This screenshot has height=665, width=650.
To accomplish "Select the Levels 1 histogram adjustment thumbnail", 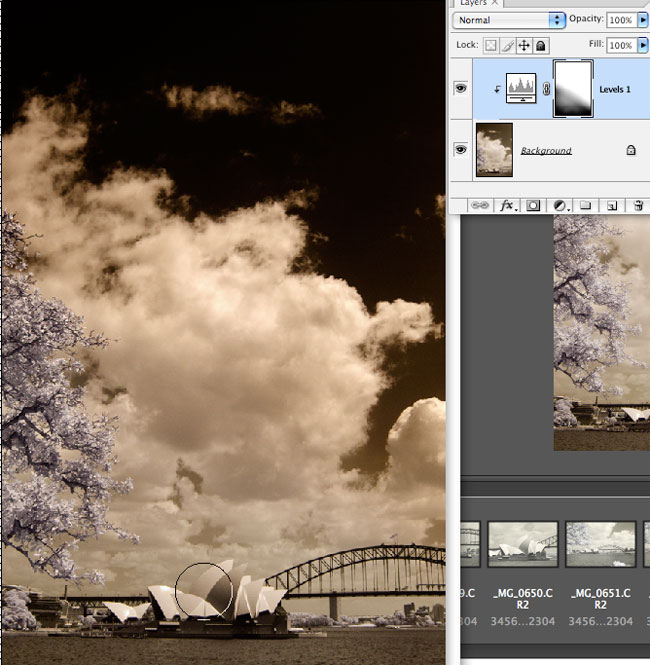I will 522,89.
